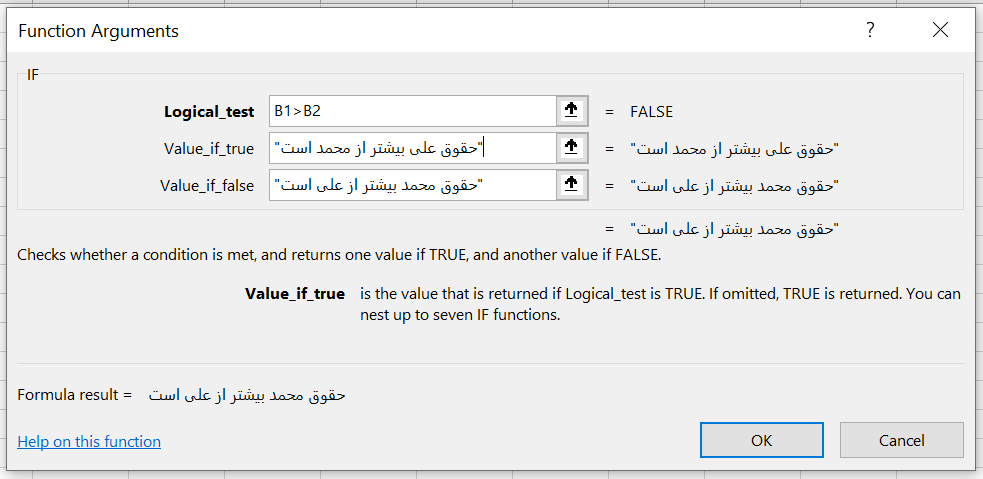Collapse dialog using Logical_test range selector icon
The height and width of the screenshot is (479, 983).
tap(571, 111)
